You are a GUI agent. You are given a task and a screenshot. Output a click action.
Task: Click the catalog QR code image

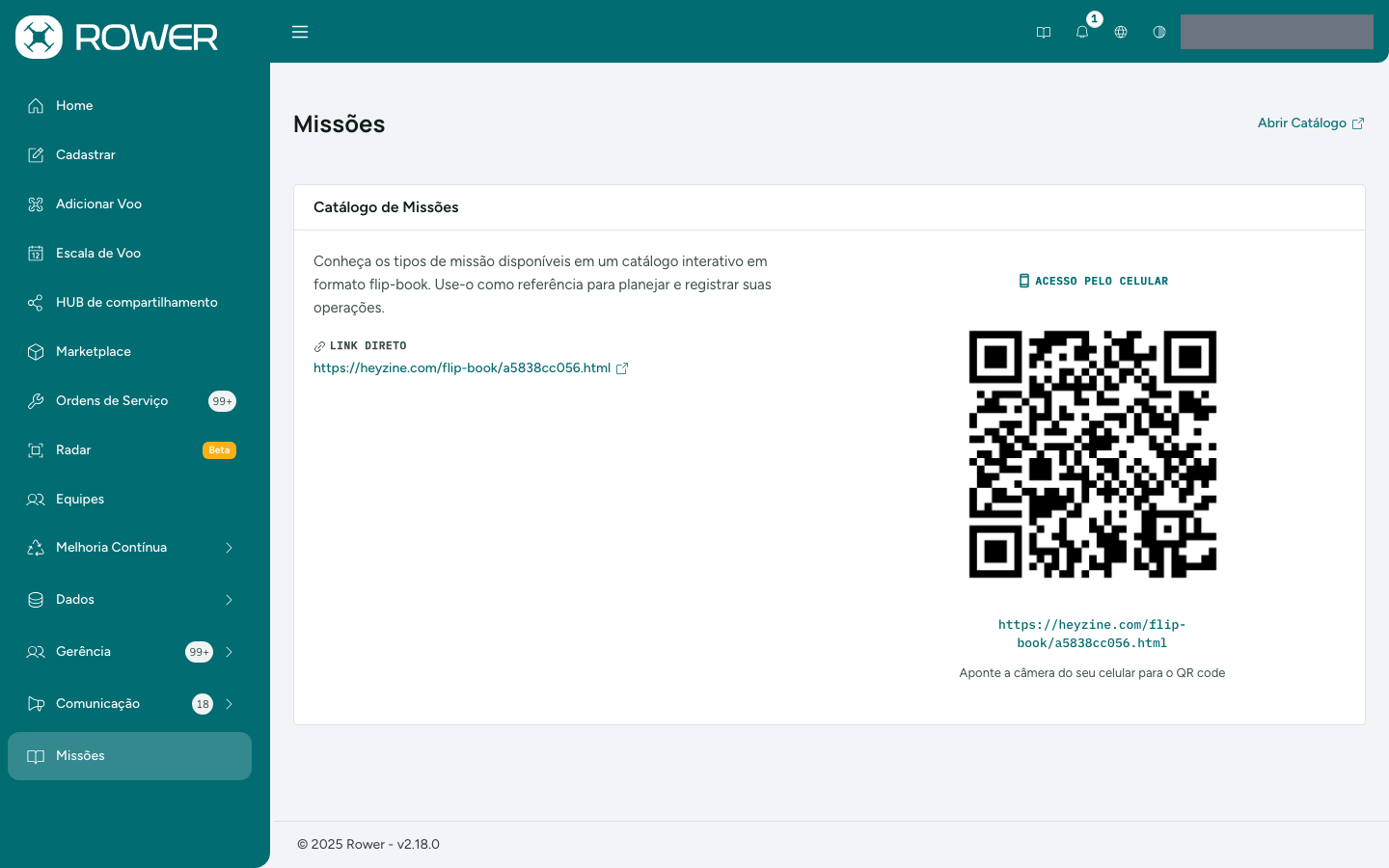tap(1092, 454)
